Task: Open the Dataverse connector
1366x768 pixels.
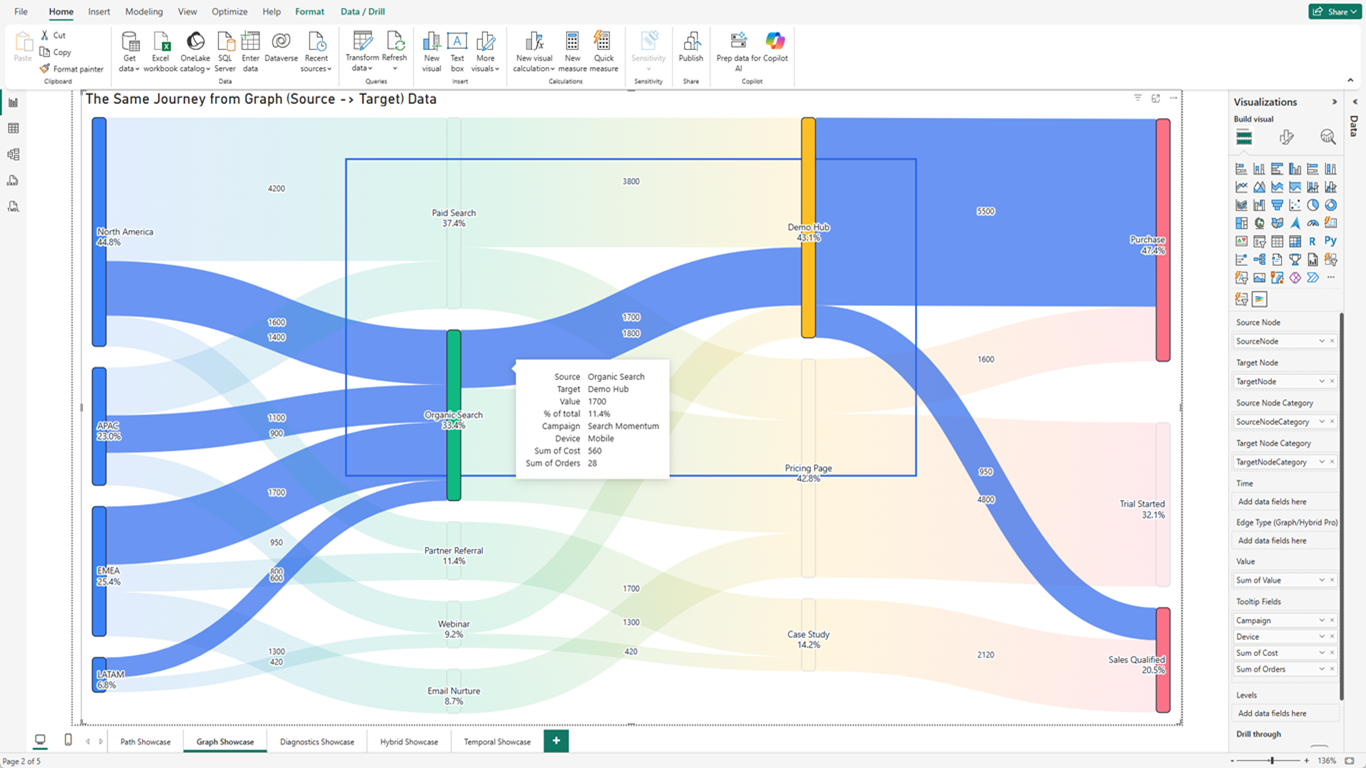Action: pos(281,46)
